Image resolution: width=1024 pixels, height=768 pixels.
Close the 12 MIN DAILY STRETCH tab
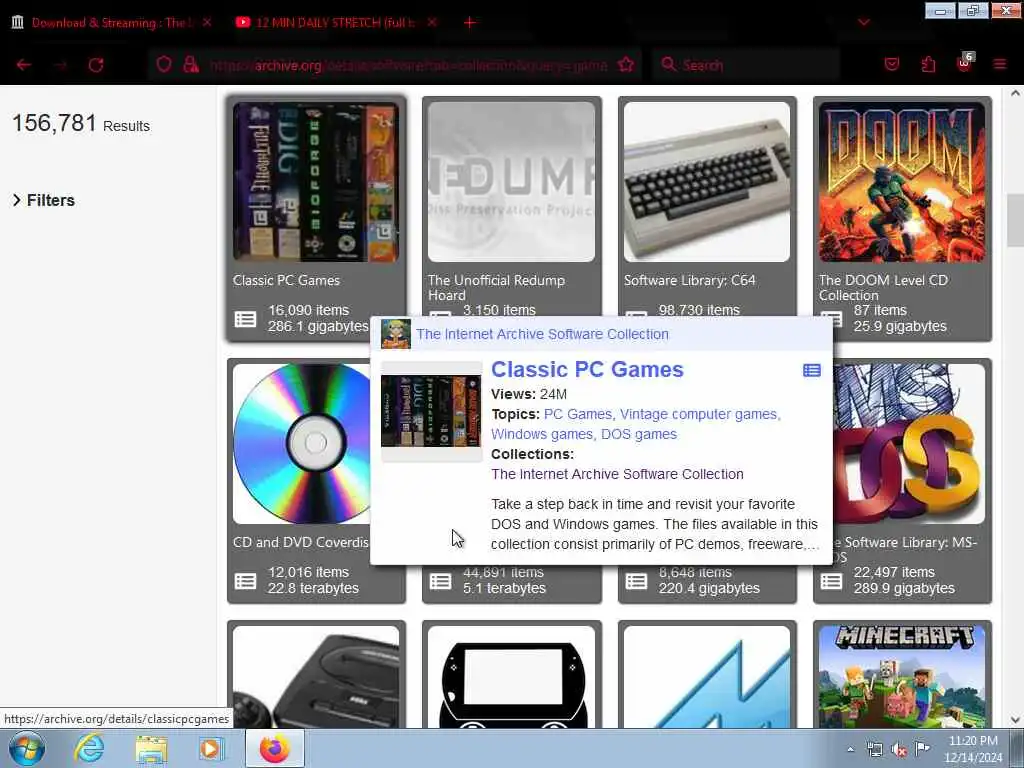pos(432,22)
